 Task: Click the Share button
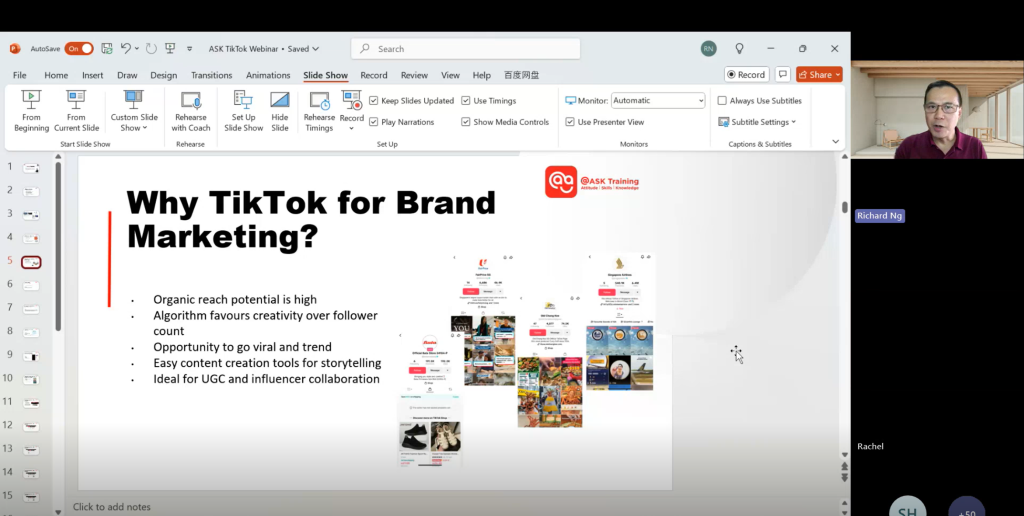[819, 75]
